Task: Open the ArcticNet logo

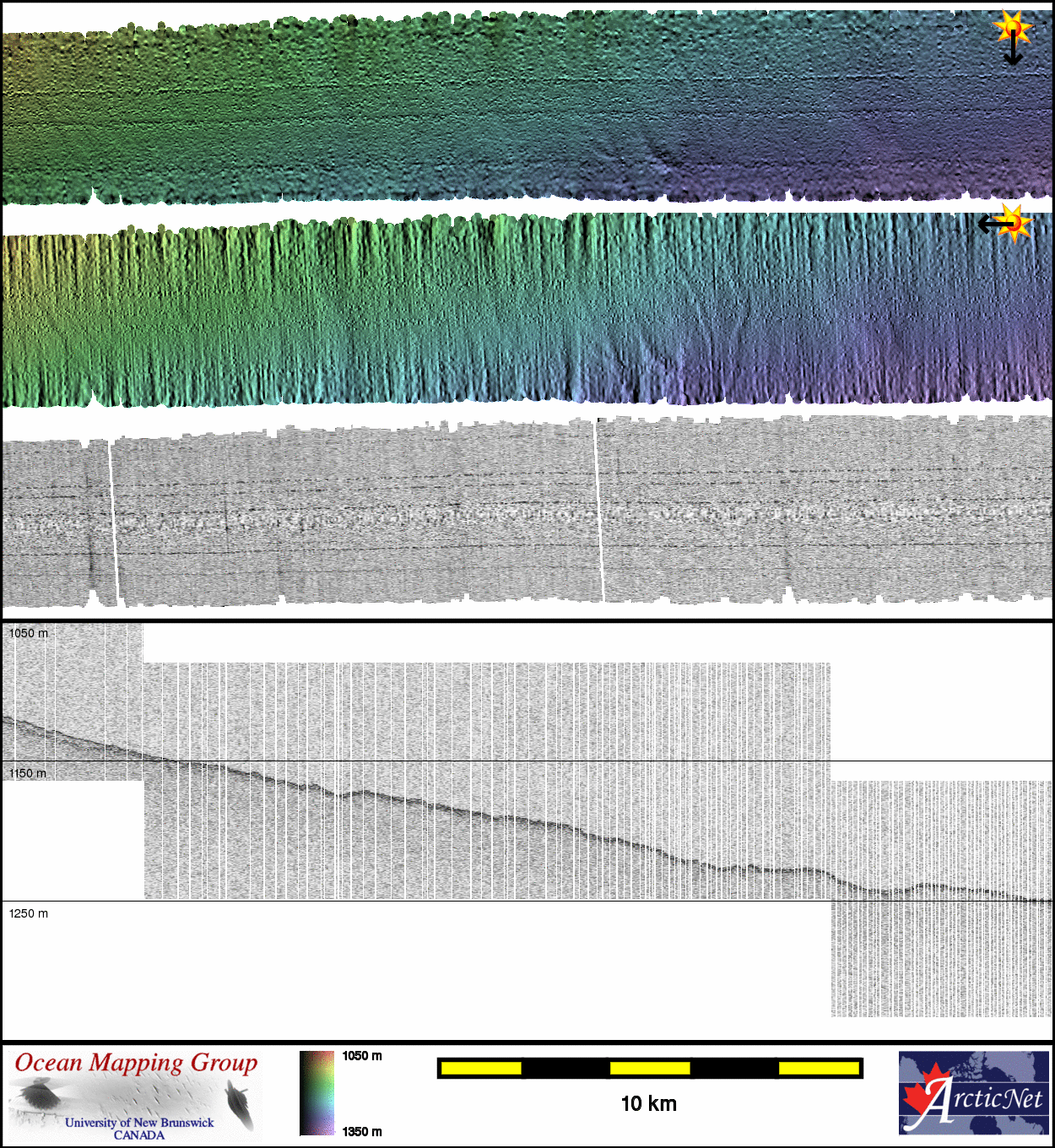Action: click(x=973, y=1093)
